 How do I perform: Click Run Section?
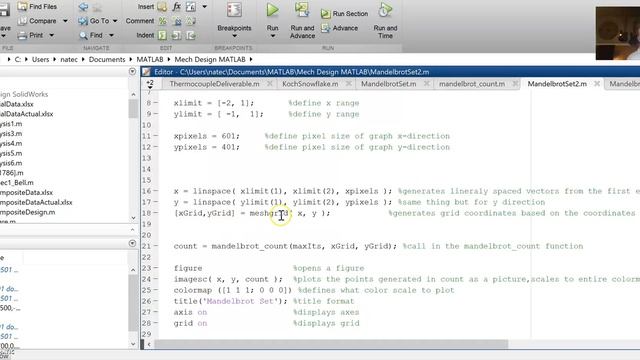[x=344, y=13]
